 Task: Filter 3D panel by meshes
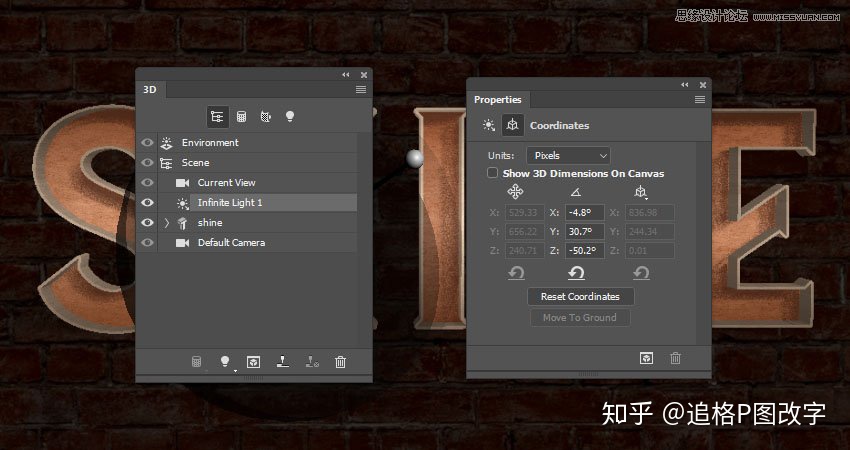[x=242, y=117]
